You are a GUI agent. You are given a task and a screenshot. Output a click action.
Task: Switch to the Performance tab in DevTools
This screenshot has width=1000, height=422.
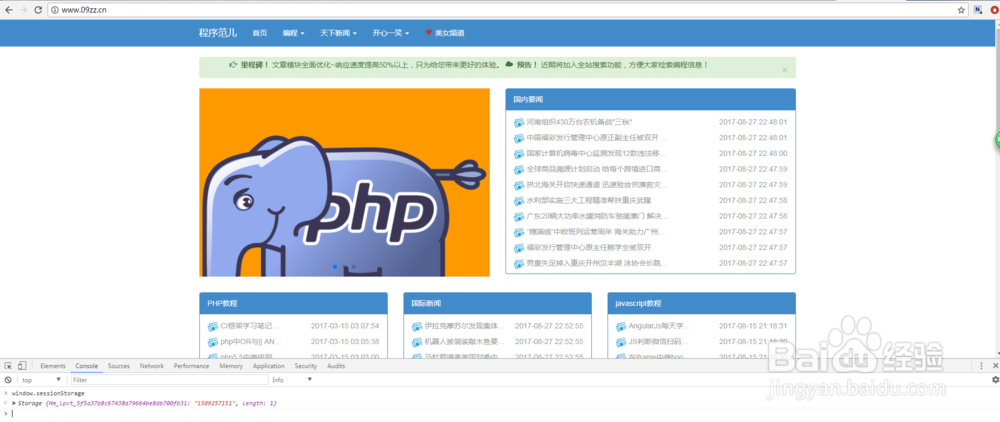click(x=191, y=366)
